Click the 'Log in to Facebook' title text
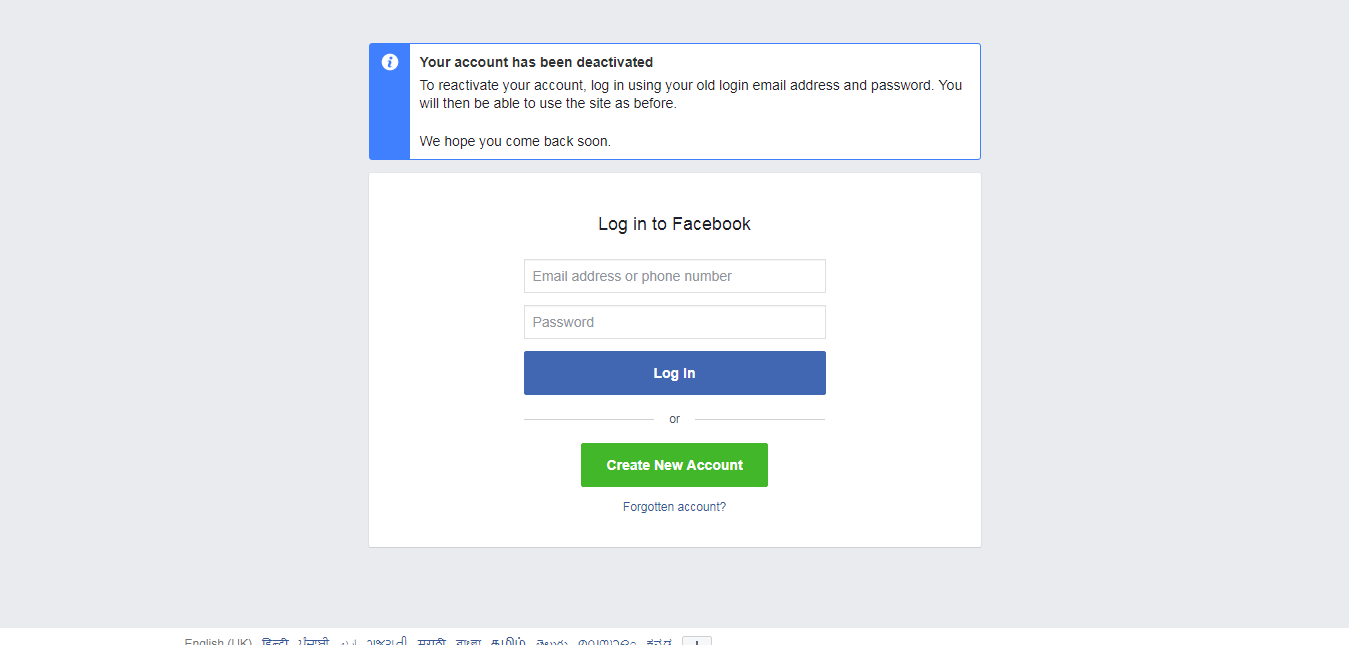This screenshot has height=645, width=1349. click(674, 224)
